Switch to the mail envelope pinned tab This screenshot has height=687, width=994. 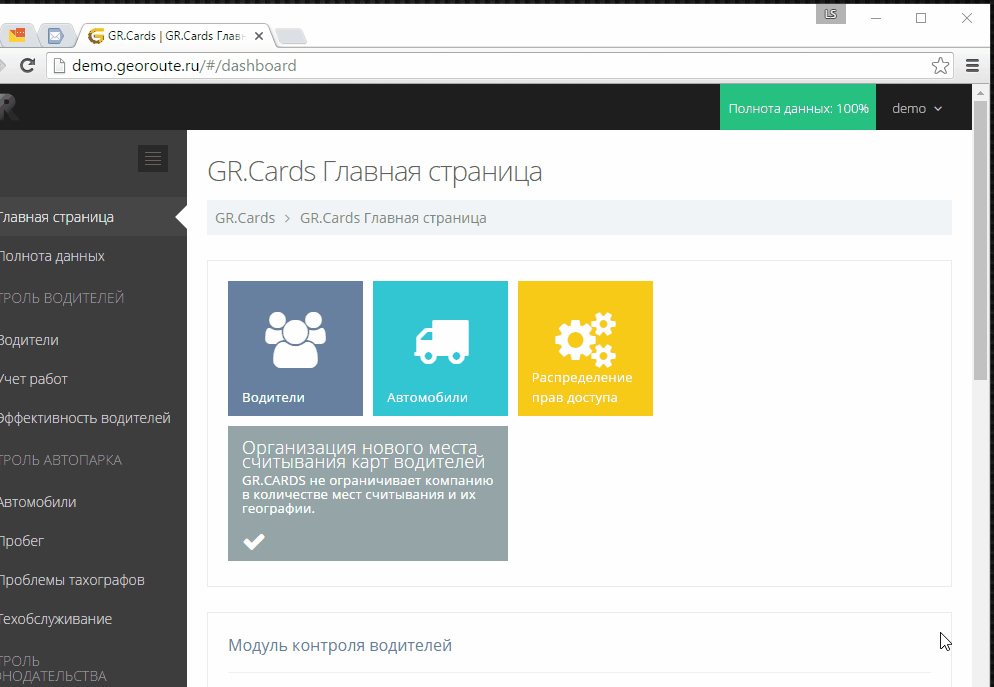tap(56, 36)
